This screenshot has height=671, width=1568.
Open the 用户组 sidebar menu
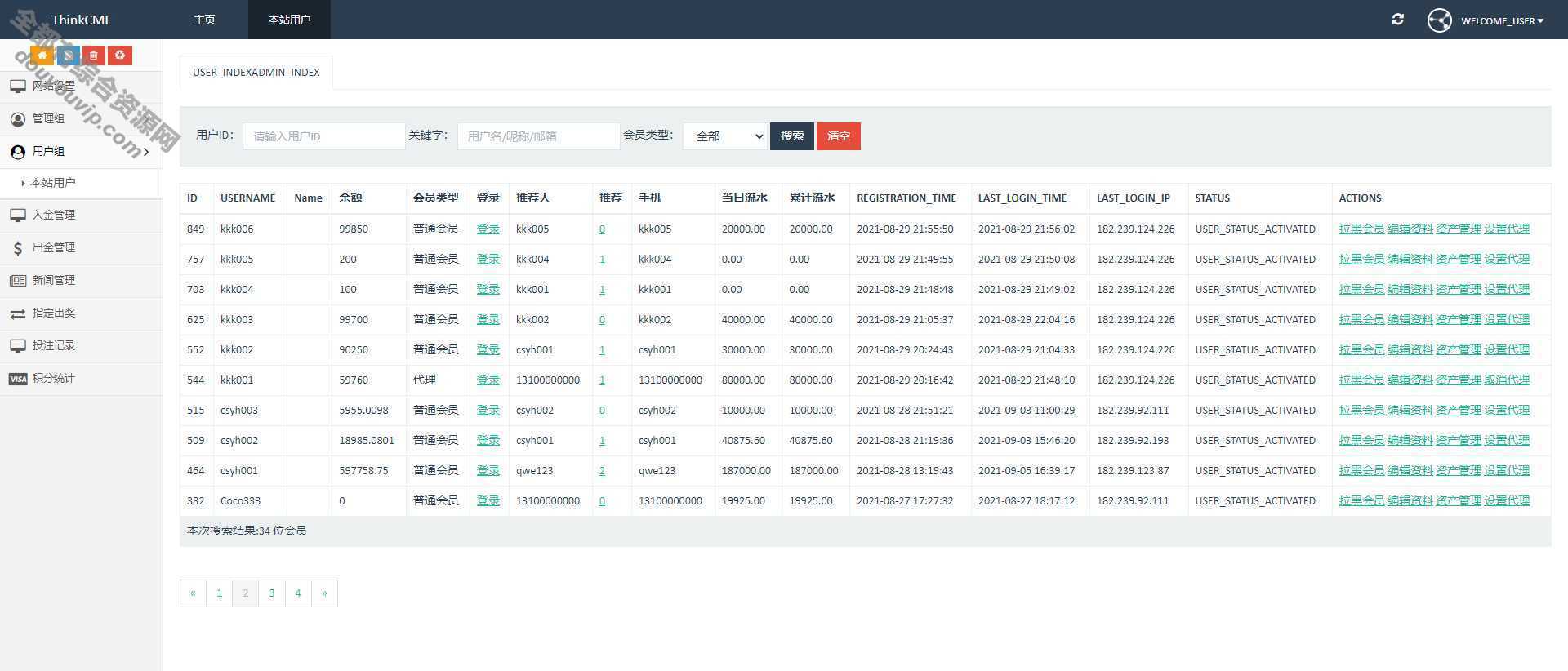81,151
